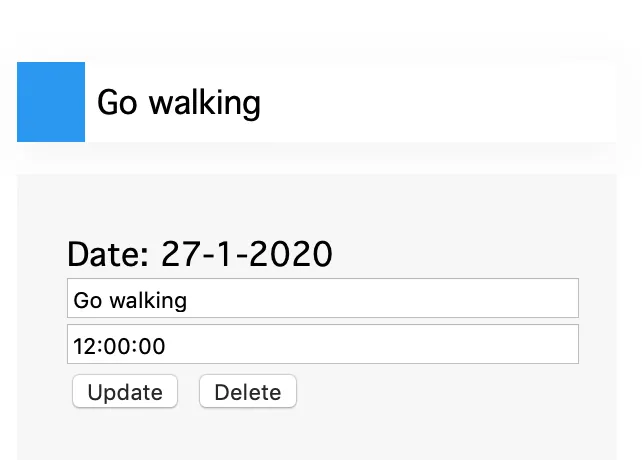Click blank space inside the task name input

pyautogui.click(x=400, y=299)
